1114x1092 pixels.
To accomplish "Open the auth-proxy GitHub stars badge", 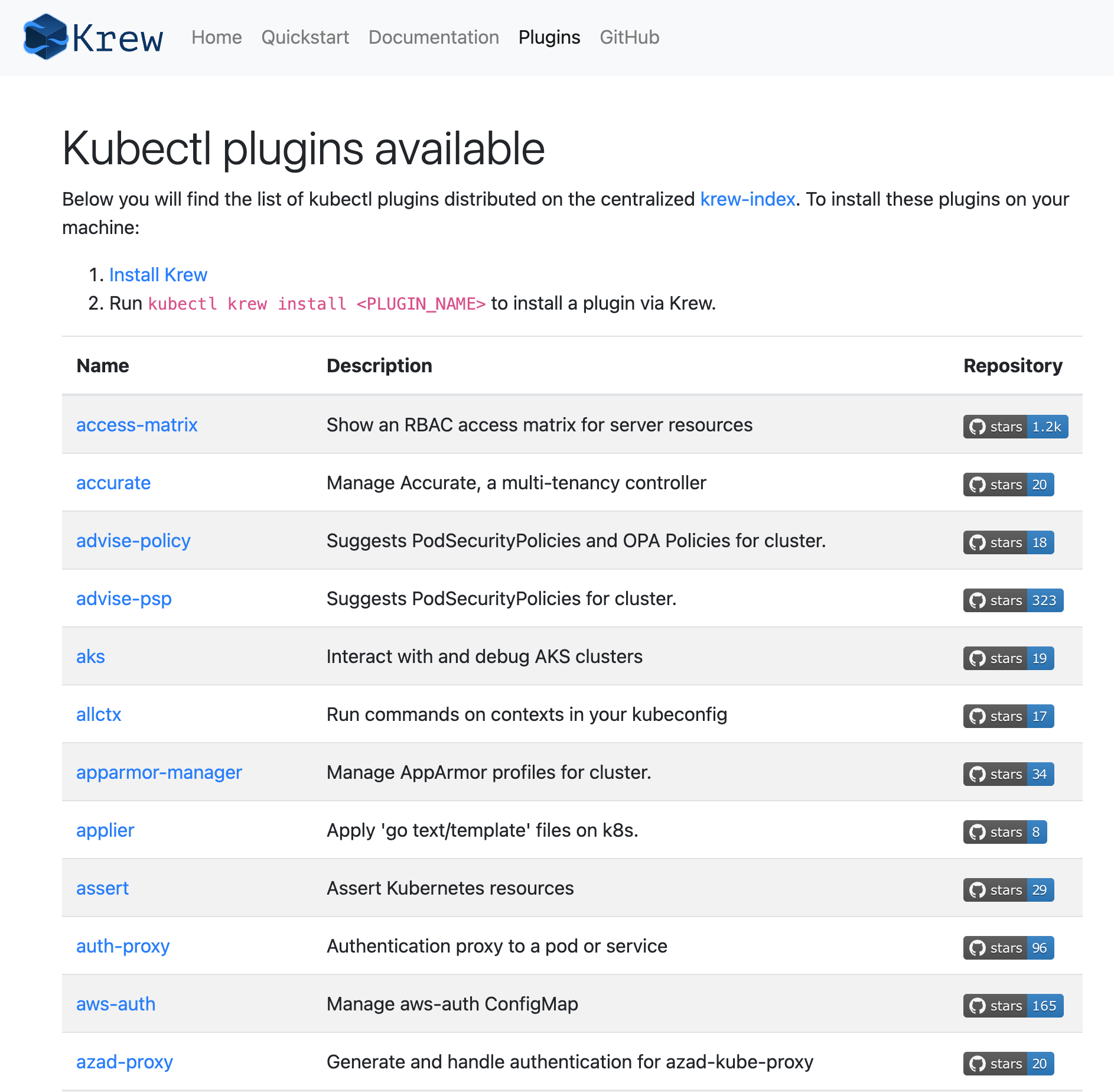I will (1008, 948).
